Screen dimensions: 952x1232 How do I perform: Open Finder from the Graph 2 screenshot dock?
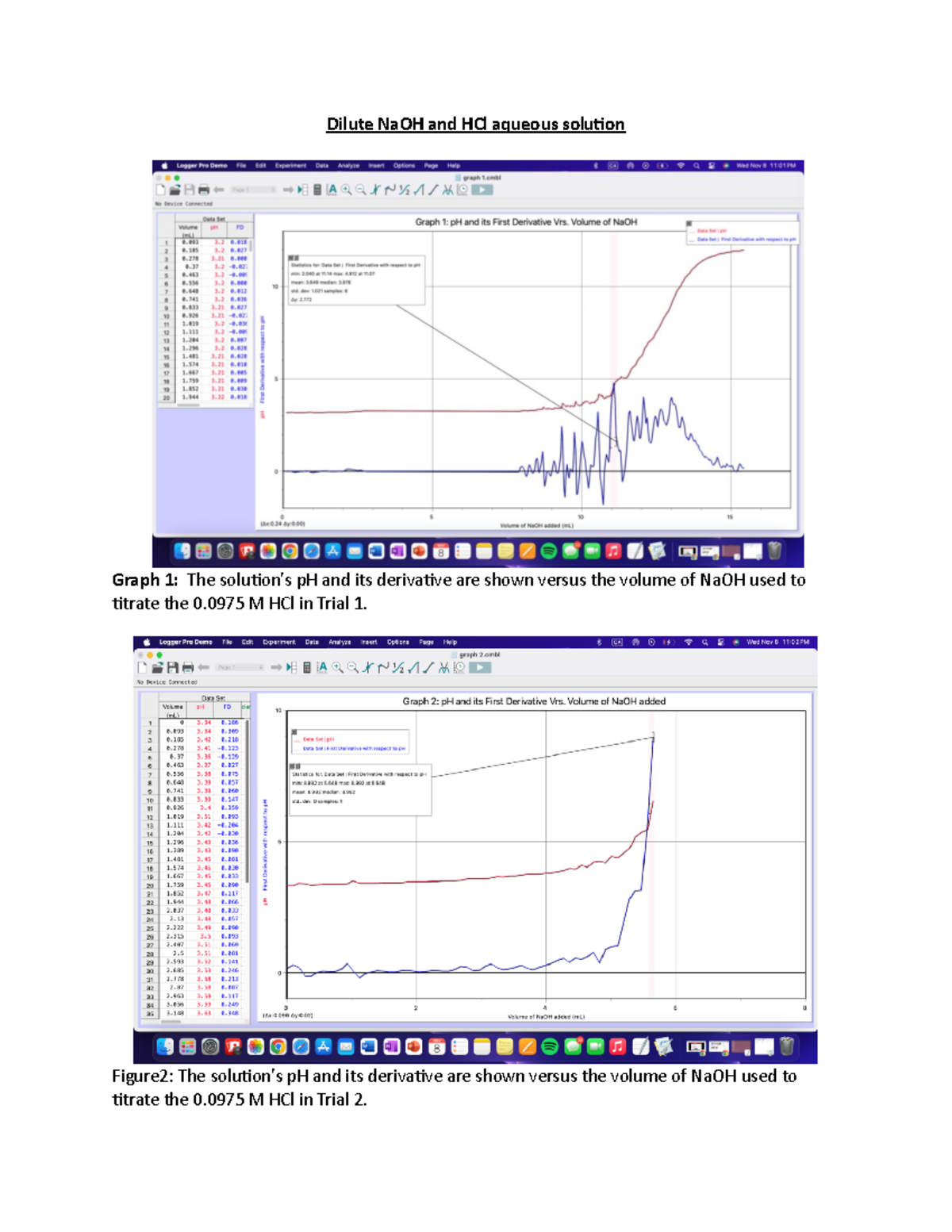[165, 1047]
